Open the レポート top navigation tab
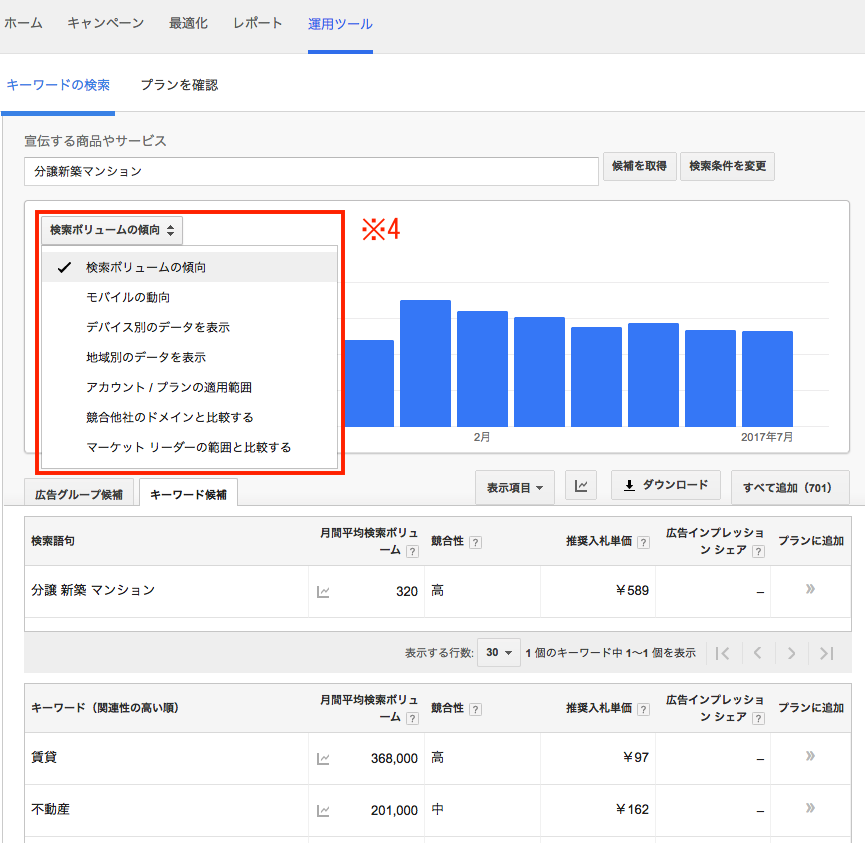 (x=258, y=23)
